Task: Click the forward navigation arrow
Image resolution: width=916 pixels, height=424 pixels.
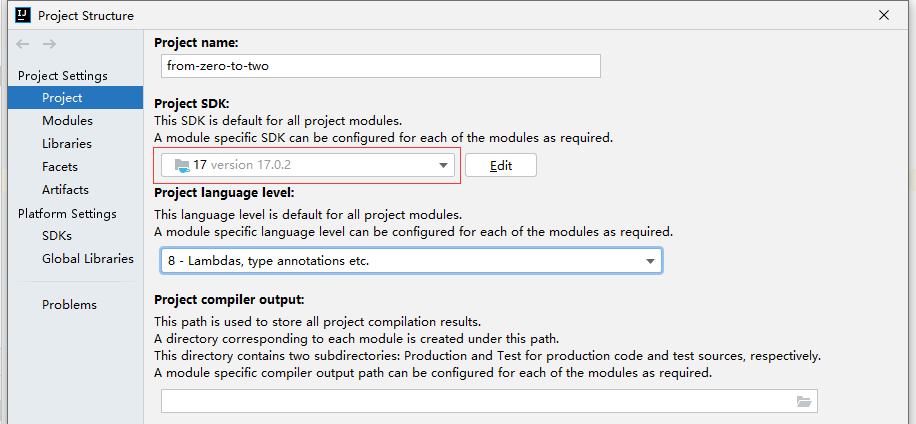Action: pos(49,44)
